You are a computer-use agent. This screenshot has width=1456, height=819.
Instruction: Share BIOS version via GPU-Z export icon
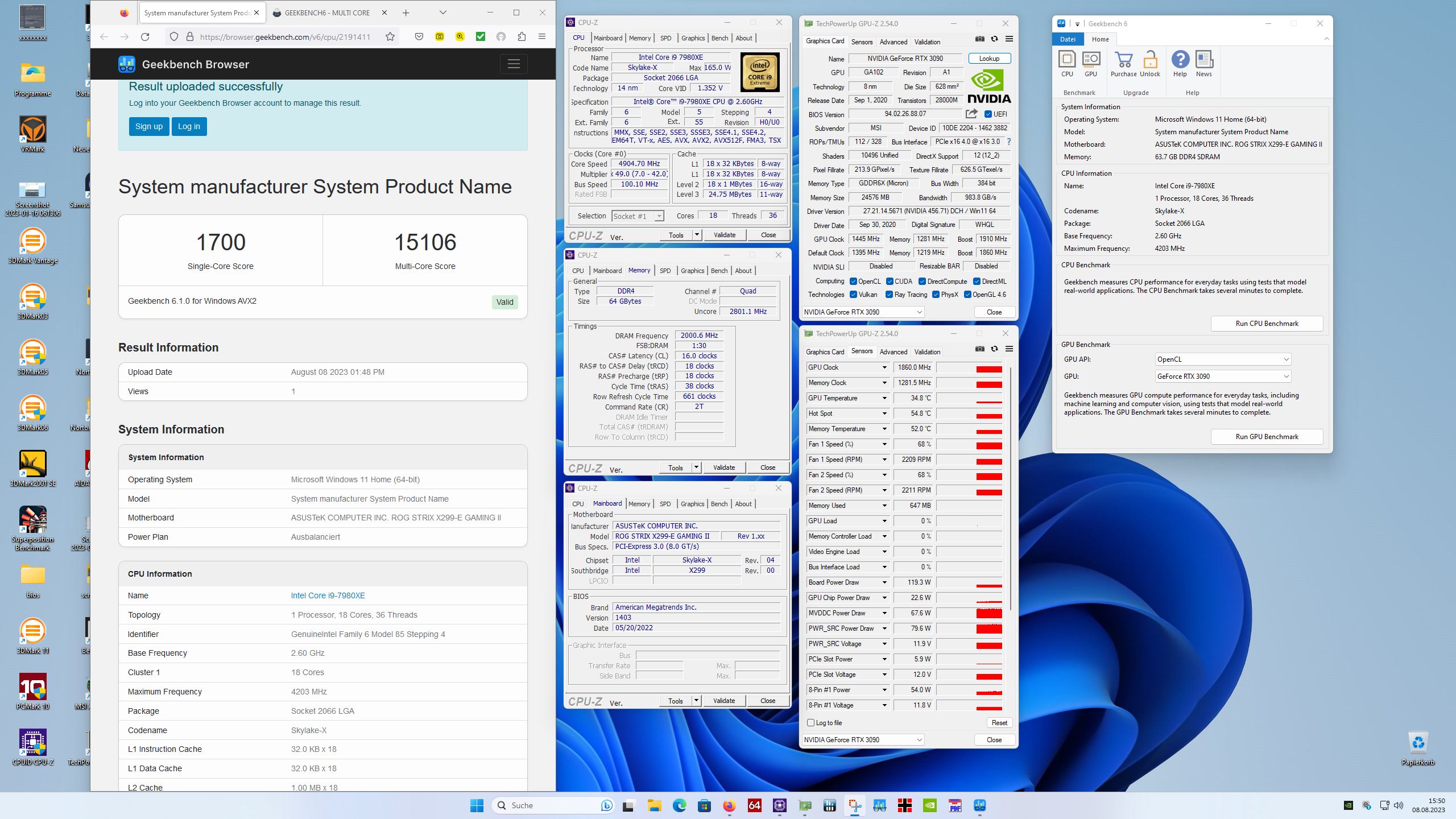tap(971, 114)
